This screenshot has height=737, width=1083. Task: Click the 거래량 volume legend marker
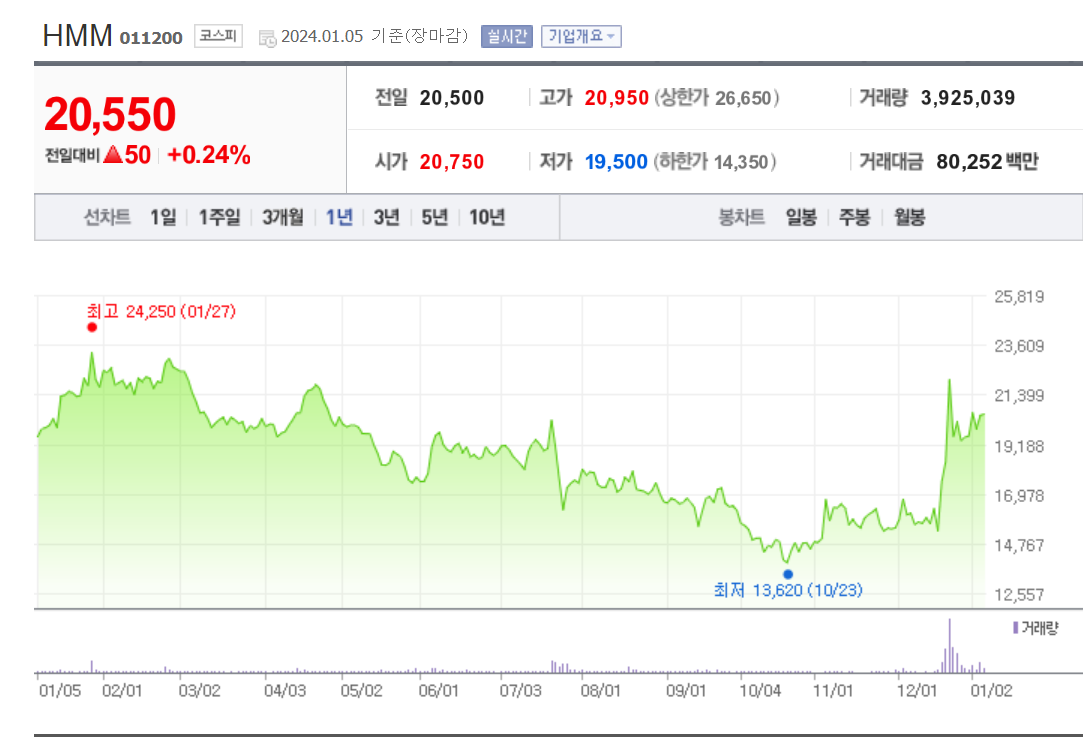point(1015,628)
